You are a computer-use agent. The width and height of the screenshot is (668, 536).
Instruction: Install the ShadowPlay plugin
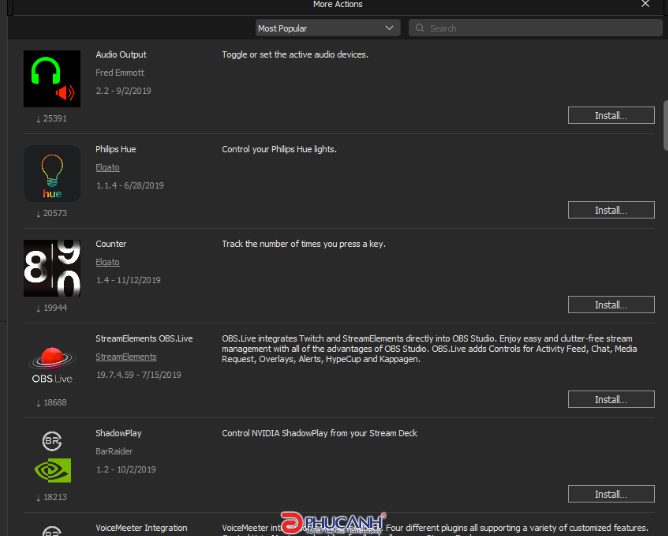pyautogui.click(x=611, y=494)
